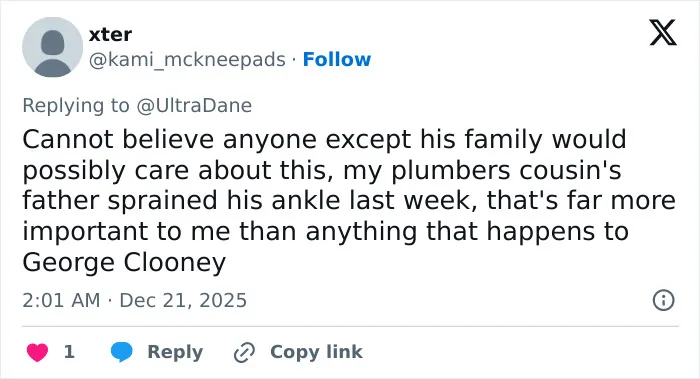The image size is (700, 379).
Task: Open the X logo in the corner
Action: [x=663, y=32]
